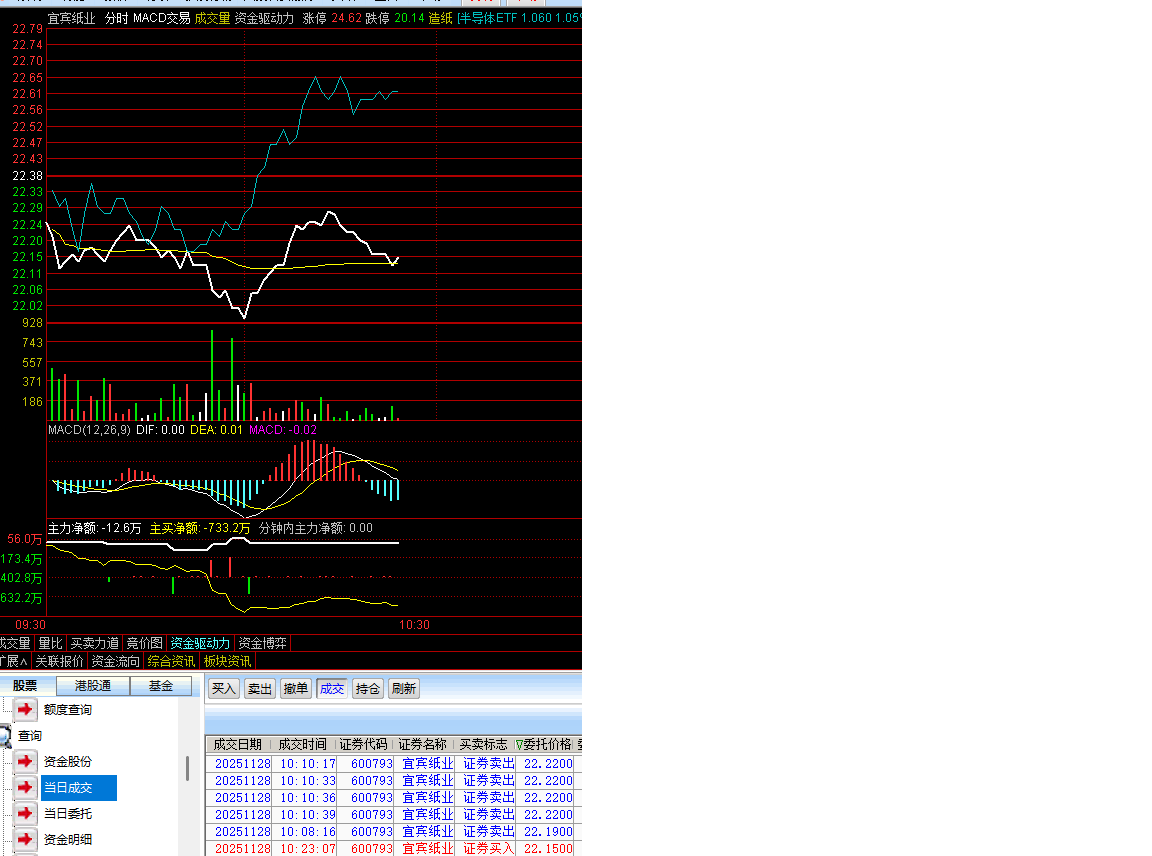Screen dimensions: 1152x856
Task: Select the trade row timed 10:10:17
Action: coord(393,764)
